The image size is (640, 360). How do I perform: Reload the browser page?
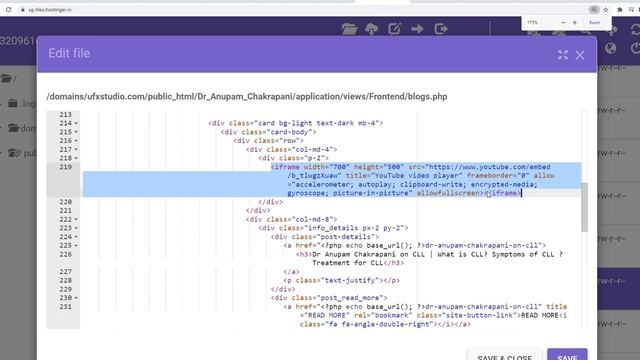9,9
